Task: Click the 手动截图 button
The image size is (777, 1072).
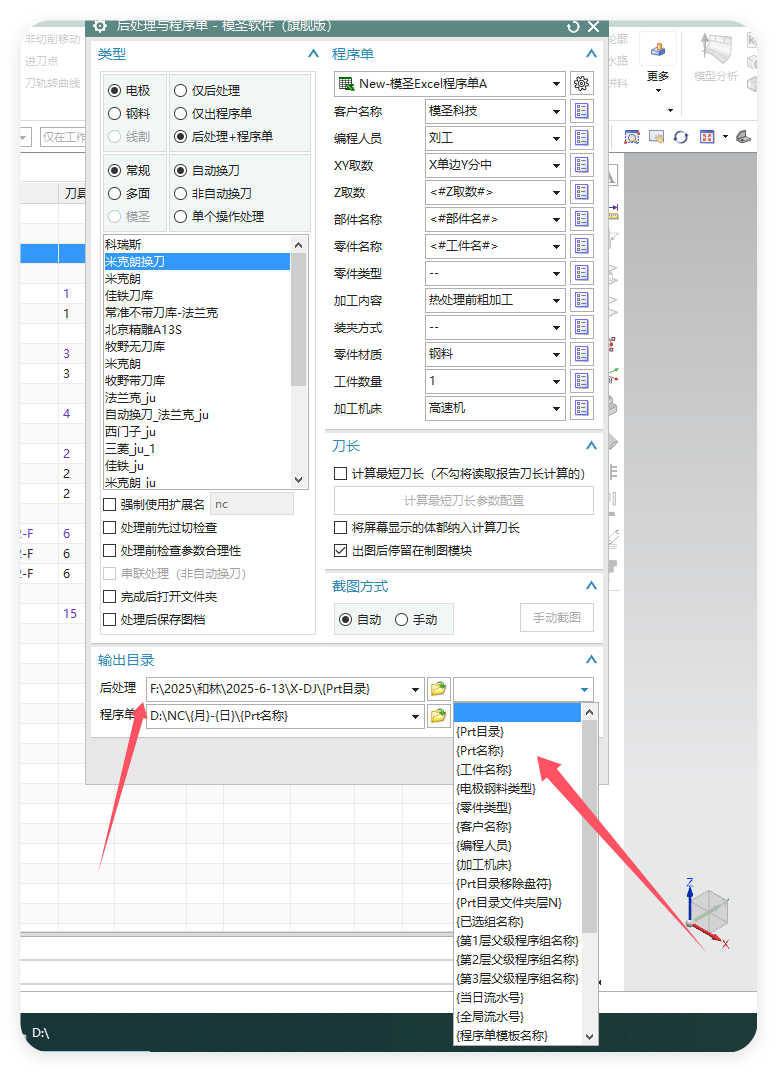Action: (556, 617)
